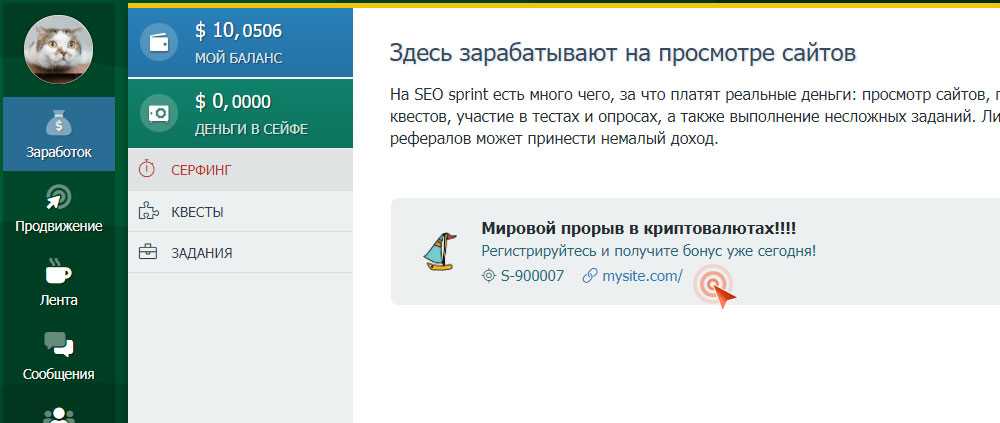This screenshot has height=423, width=1000.
Task: Click the S-900007 ad identifier
Action: pos(531,276)
